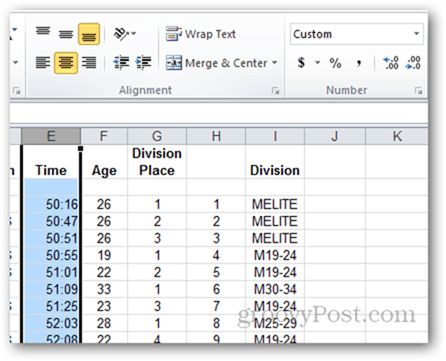This screenshot has width=446, height=361.
Task: Click Merge & Center button
Action: 217,63
